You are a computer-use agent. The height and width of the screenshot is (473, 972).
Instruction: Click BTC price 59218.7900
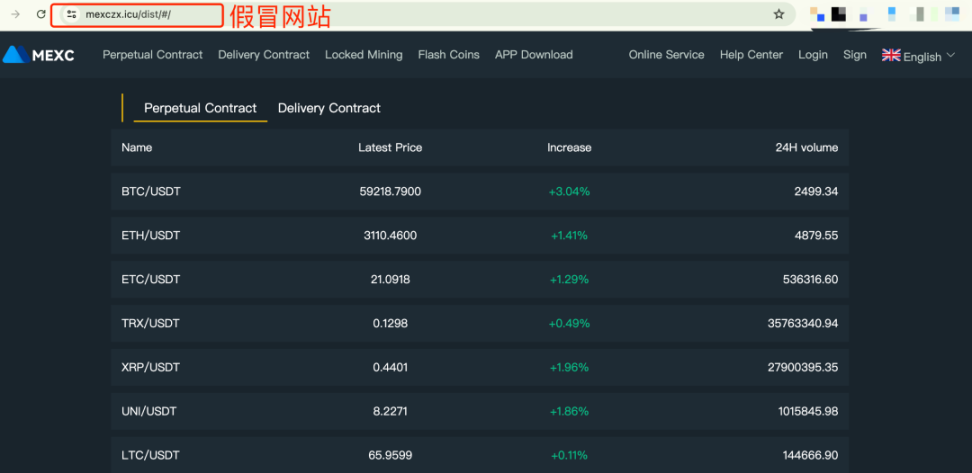(390, 192)
